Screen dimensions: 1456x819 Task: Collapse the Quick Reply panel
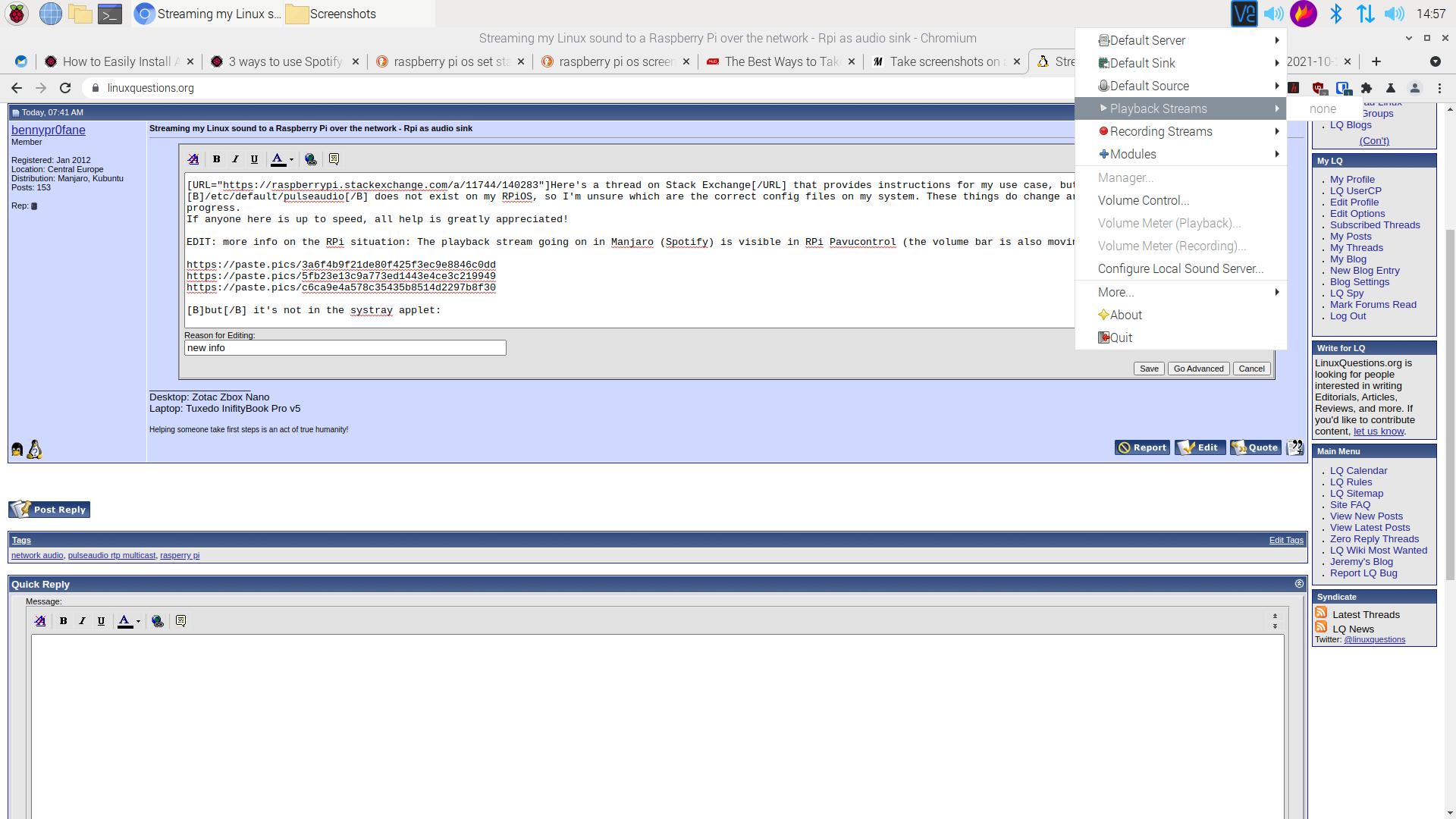tap(1299, 584)
